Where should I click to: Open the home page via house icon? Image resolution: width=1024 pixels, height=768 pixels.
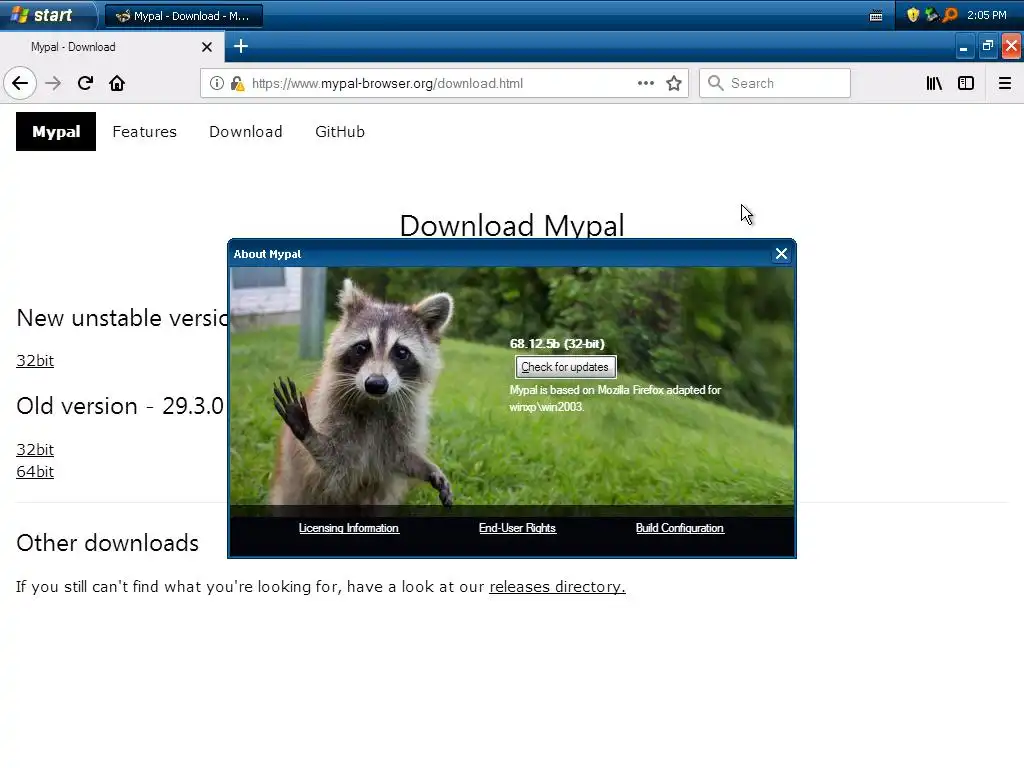tap(117, 83)
